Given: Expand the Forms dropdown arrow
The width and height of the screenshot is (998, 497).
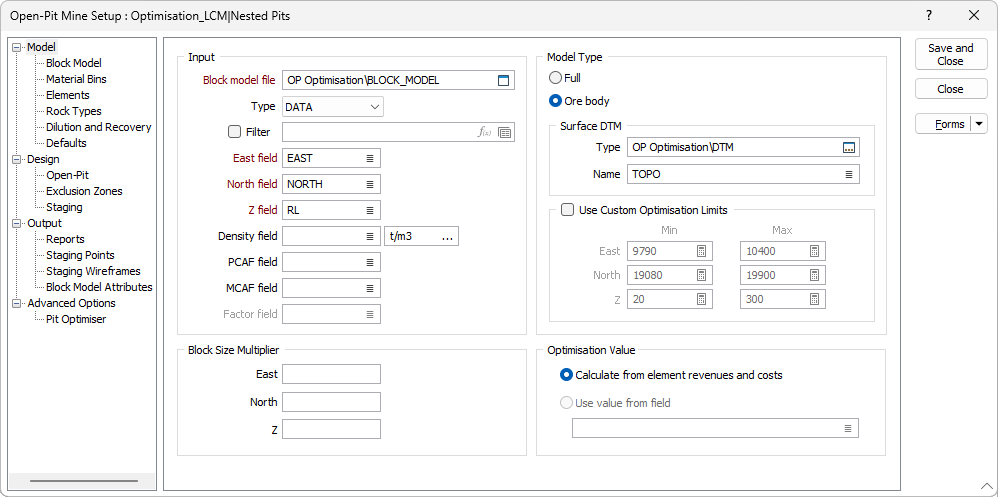Looking at the screenshot, I should [x=979, y=124].
